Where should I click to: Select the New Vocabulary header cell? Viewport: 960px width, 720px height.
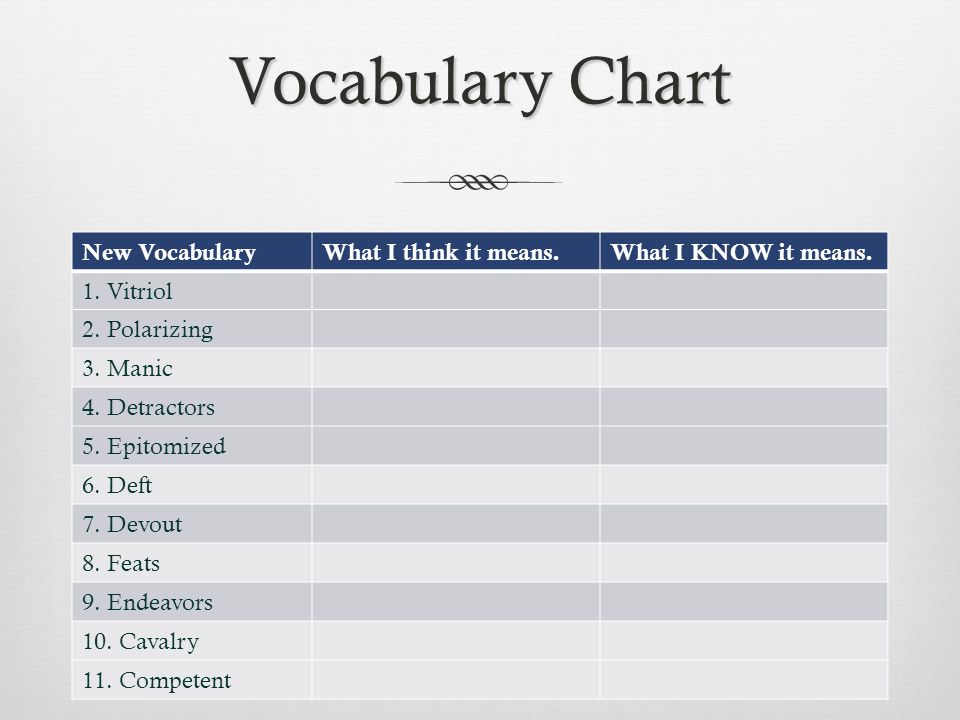(192, 251)
